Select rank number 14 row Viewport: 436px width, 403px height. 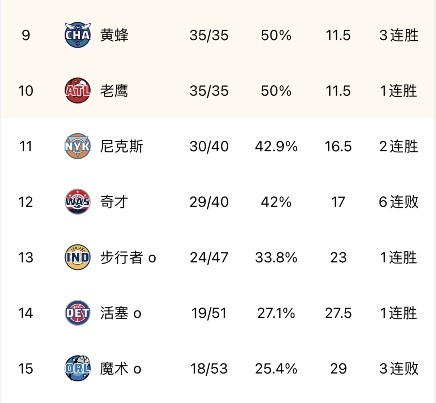pos(218,313)
